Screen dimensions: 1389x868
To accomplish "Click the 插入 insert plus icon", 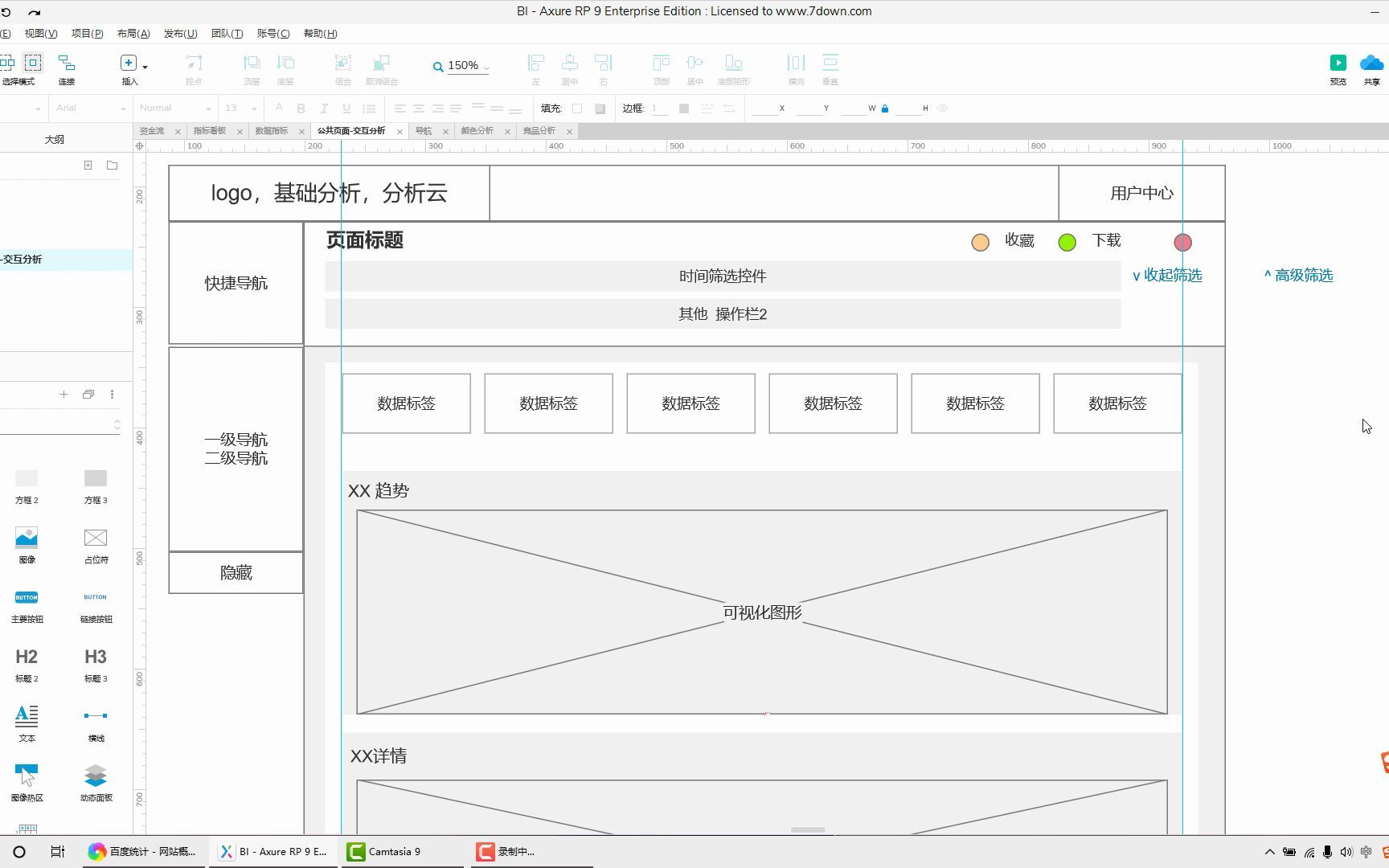I will pos(128,63).
